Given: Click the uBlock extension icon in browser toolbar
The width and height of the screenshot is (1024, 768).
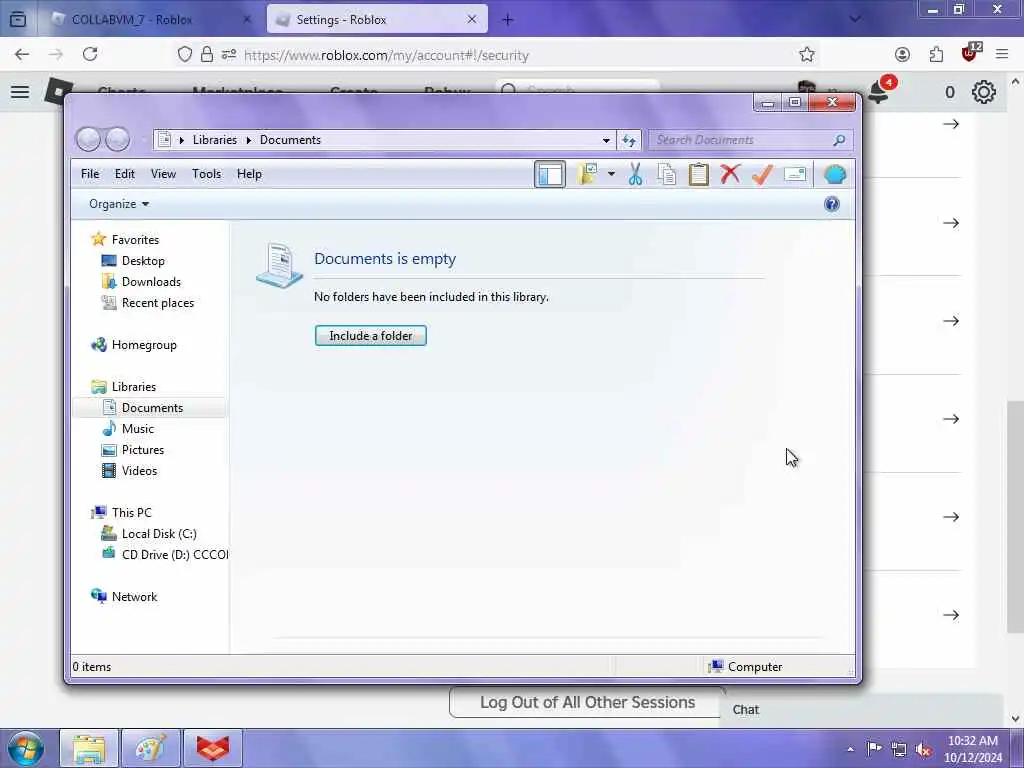Looking at the screenshot, I should click(x=970, y=53).
